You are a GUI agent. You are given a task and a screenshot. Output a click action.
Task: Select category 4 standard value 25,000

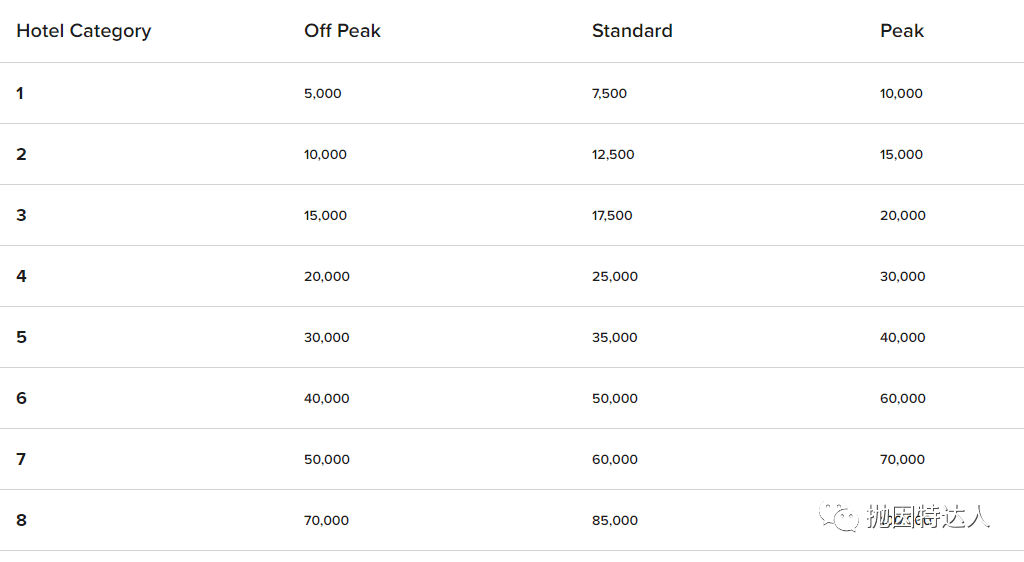pos(615,277)
